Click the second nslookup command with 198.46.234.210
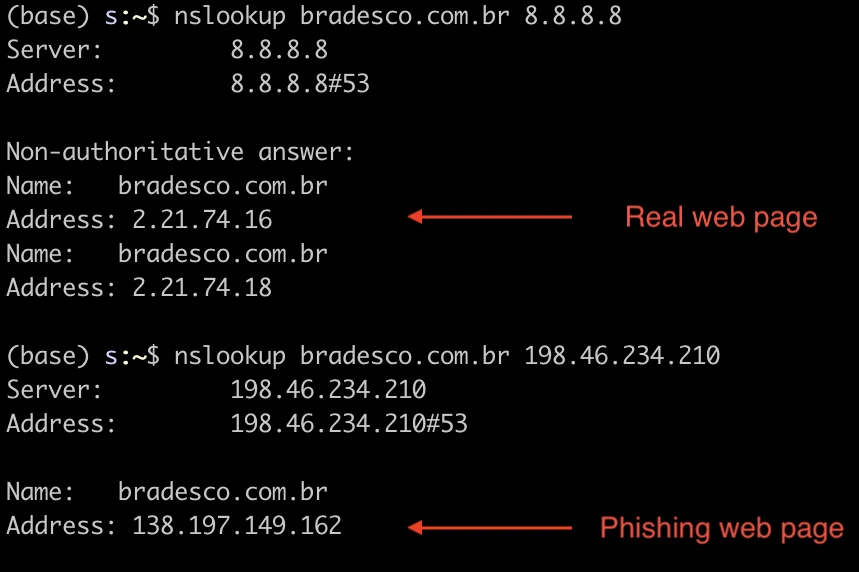This screenshot has height=572, width=859. tap(446, 356)
